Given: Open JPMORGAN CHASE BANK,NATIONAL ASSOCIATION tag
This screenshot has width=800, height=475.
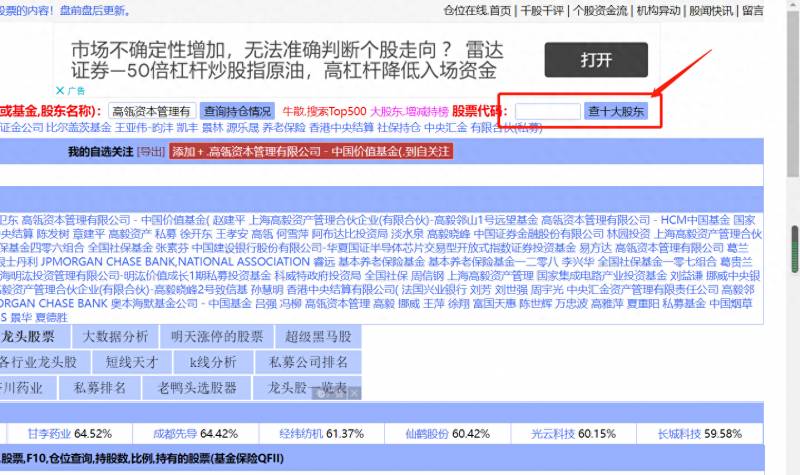Looking at the screenshot, I should 176,262.
